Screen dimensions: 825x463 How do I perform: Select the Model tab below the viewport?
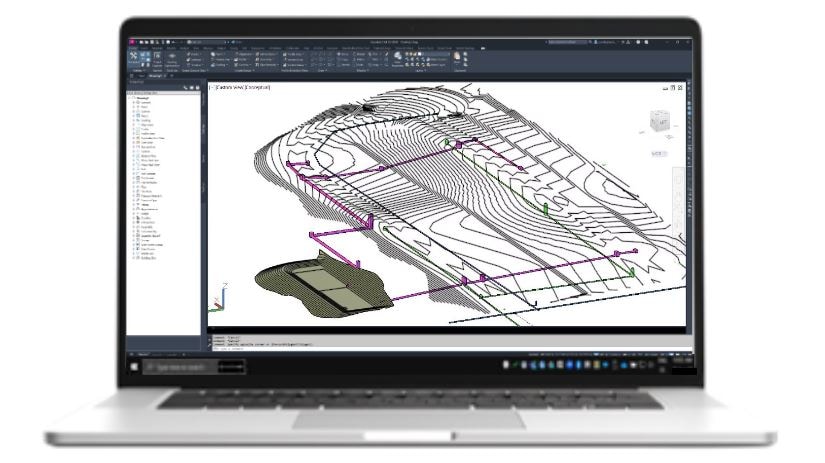point(142,354)
